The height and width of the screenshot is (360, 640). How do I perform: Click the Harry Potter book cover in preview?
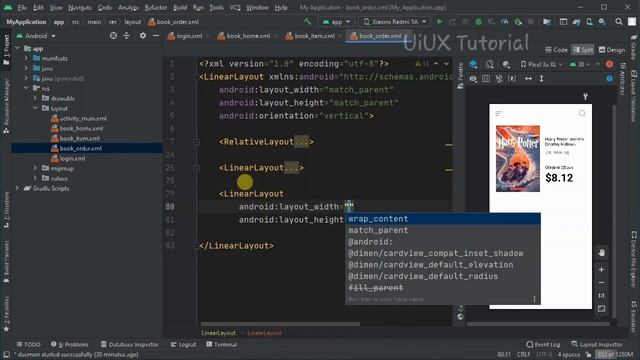pos(518,158)
